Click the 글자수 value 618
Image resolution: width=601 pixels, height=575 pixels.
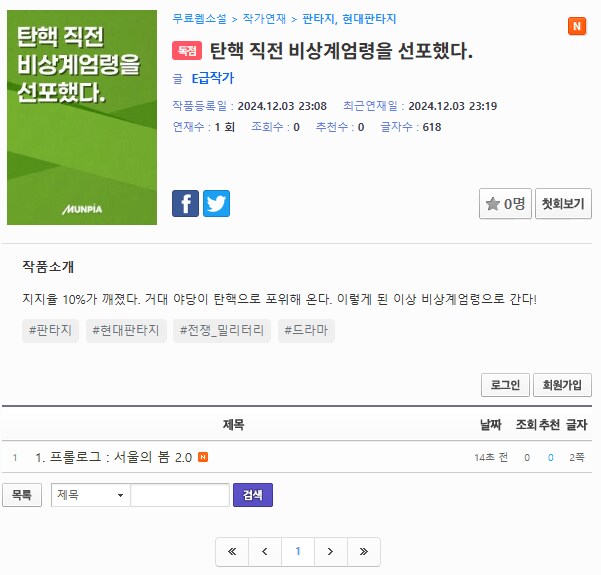tap(432, 127)
